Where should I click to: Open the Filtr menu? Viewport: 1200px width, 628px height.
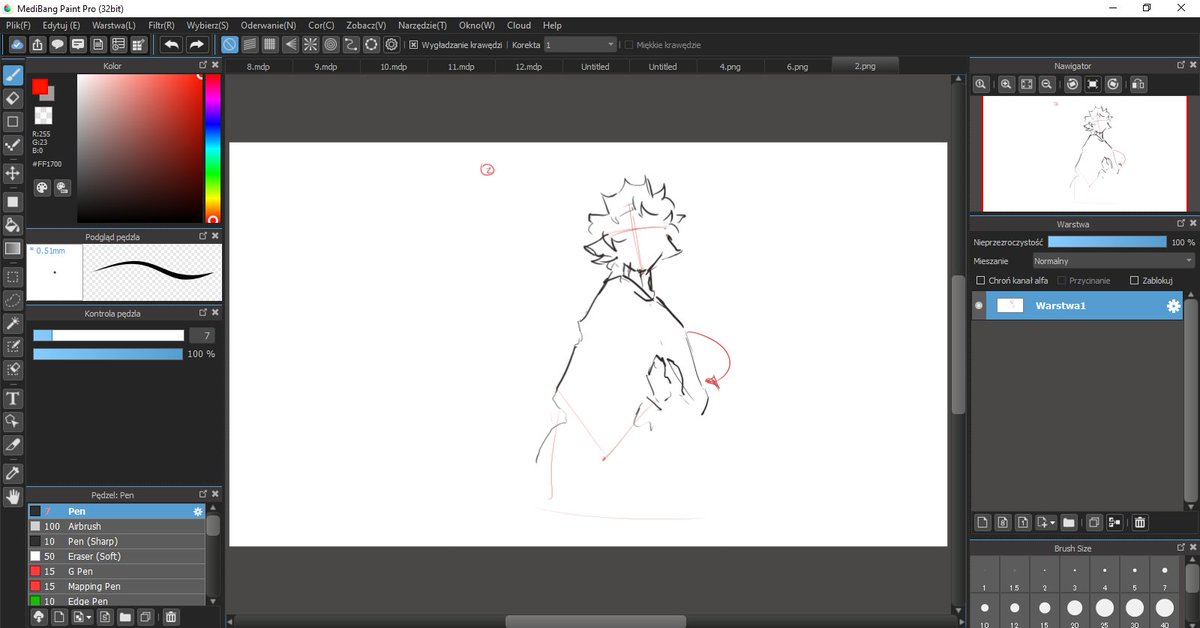[160, 25]
